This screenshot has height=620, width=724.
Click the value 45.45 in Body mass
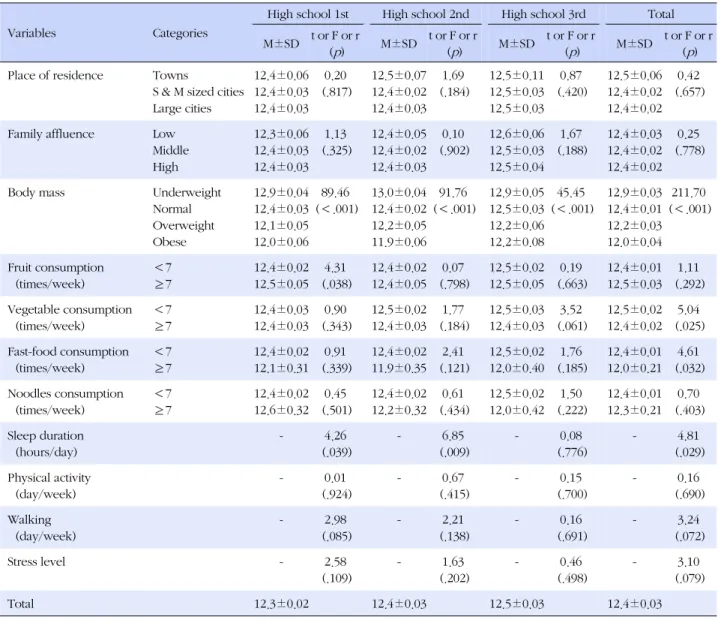click(571, 193)
